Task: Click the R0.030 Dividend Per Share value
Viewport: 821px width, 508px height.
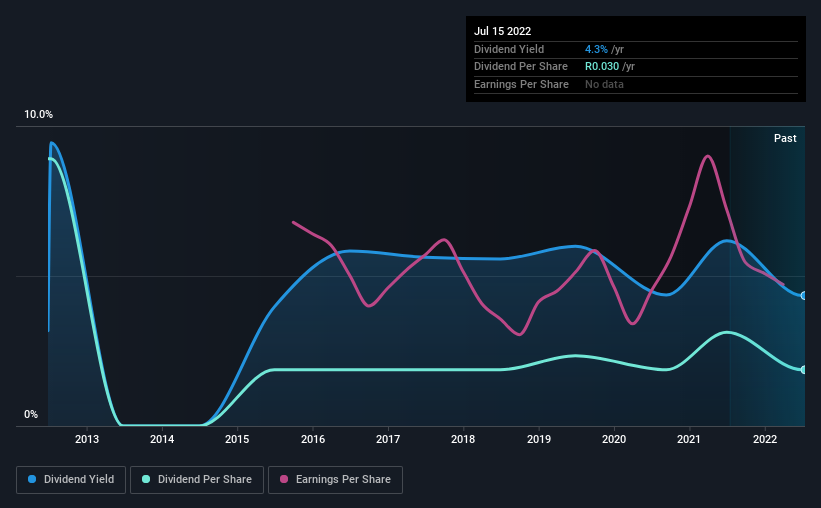Action: pyautogui.click(x=602, y=67)
